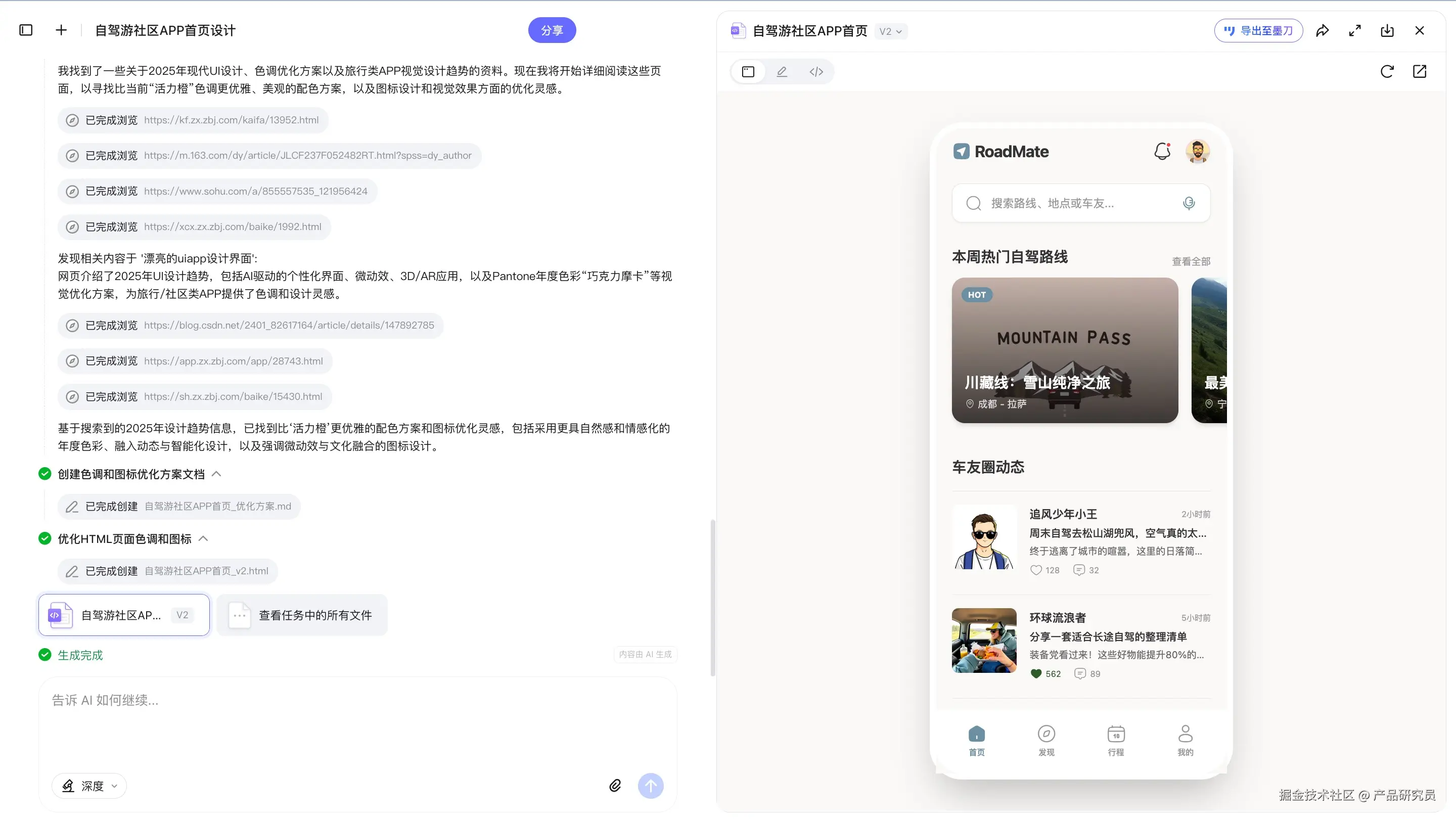Collapse the 创建色调和图标优化方案文档 step
Viewport: 1456px width, 822px height.
pos(216,474)
